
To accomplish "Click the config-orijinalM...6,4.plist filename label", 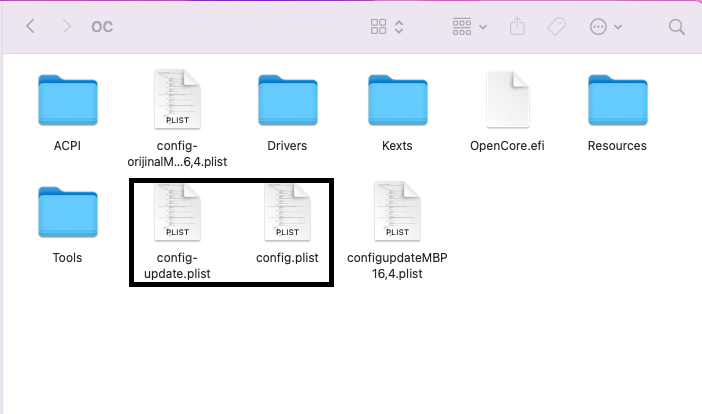I will 177,154.
